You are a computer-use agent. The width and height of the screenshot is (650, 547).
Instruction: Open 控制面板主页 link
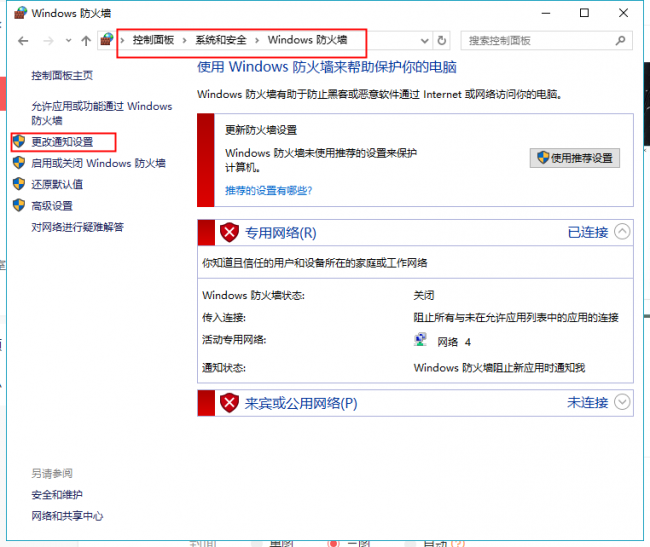62,75
